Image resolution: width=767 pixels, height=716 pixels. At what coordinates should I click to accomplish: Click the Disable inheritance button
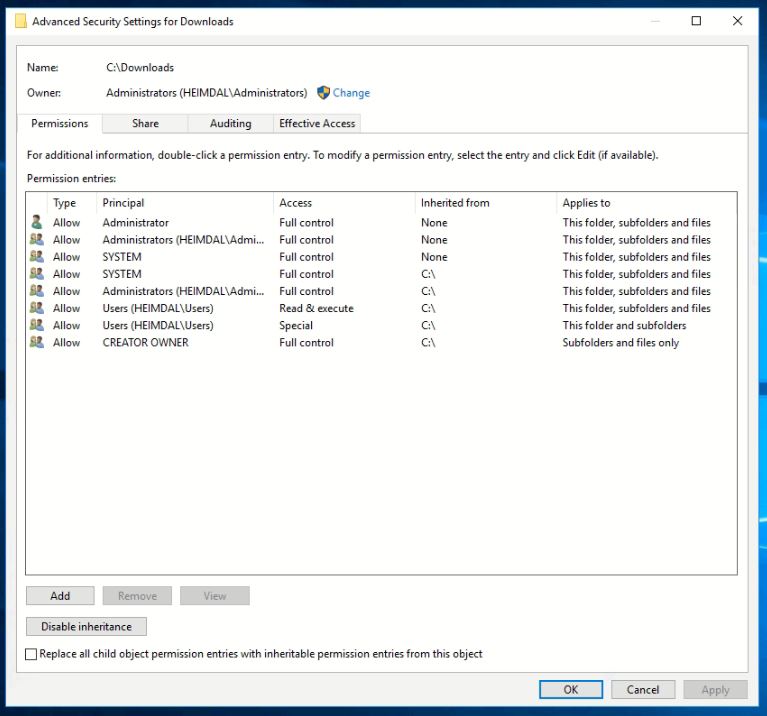click(86, 626)
